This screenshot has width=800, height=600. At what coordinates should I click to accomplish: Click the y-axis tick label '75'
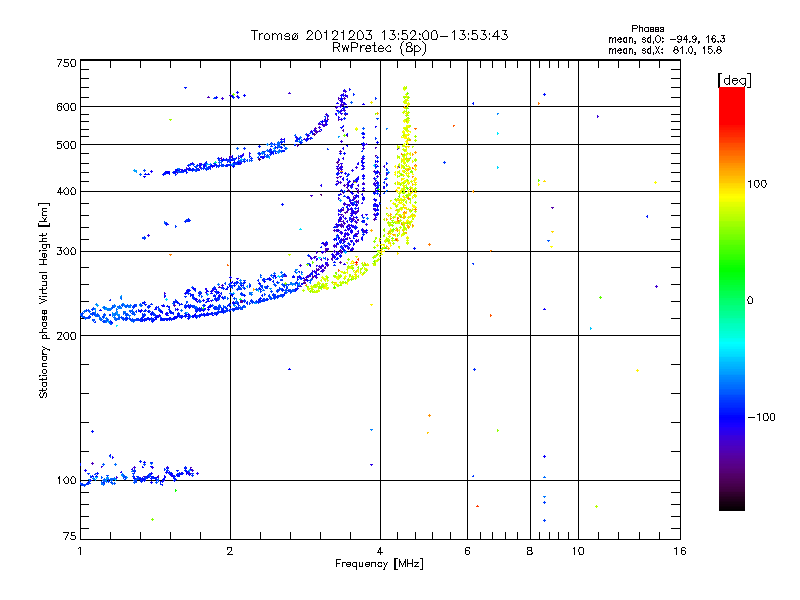[70, 536]
